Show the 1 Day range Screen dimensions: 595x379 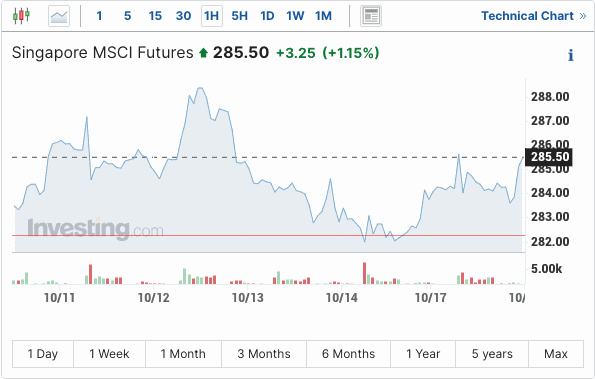coord(43,354)
